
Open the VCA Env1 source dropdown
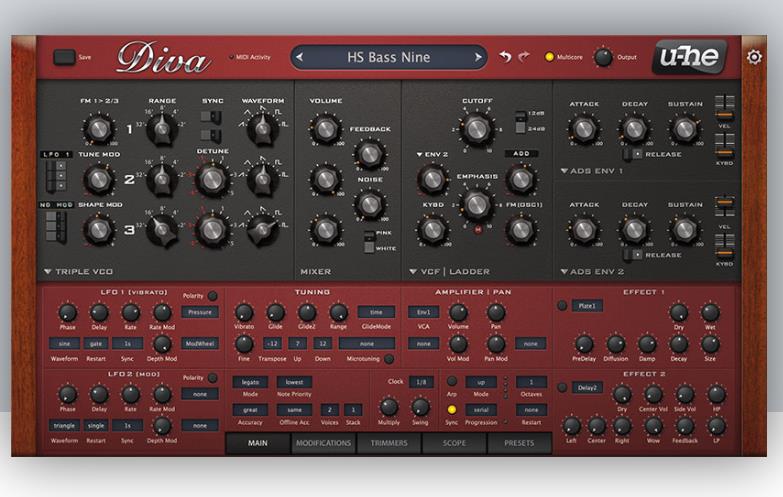coord(423,312)
